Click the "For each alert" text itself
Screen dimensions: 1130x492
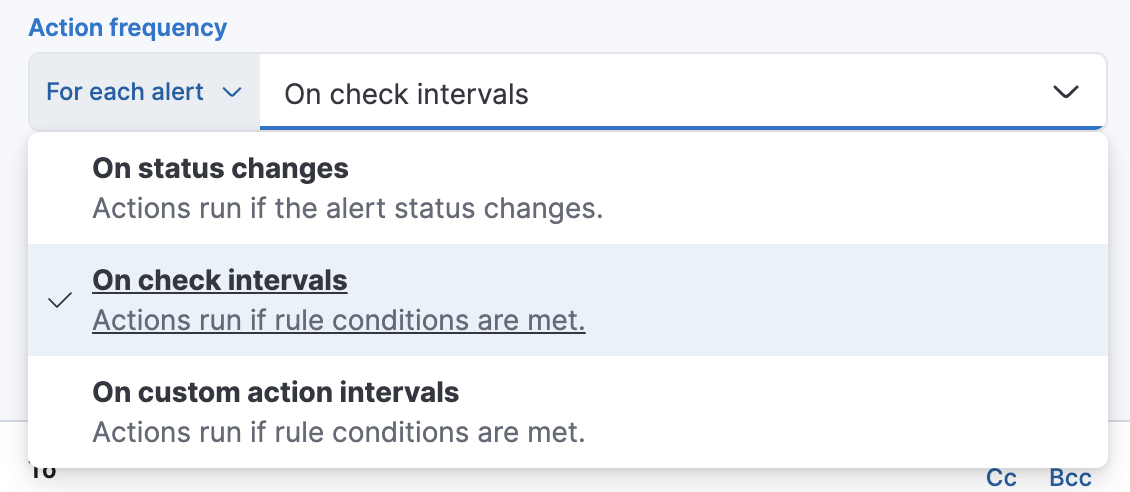(x=125, y=92)
